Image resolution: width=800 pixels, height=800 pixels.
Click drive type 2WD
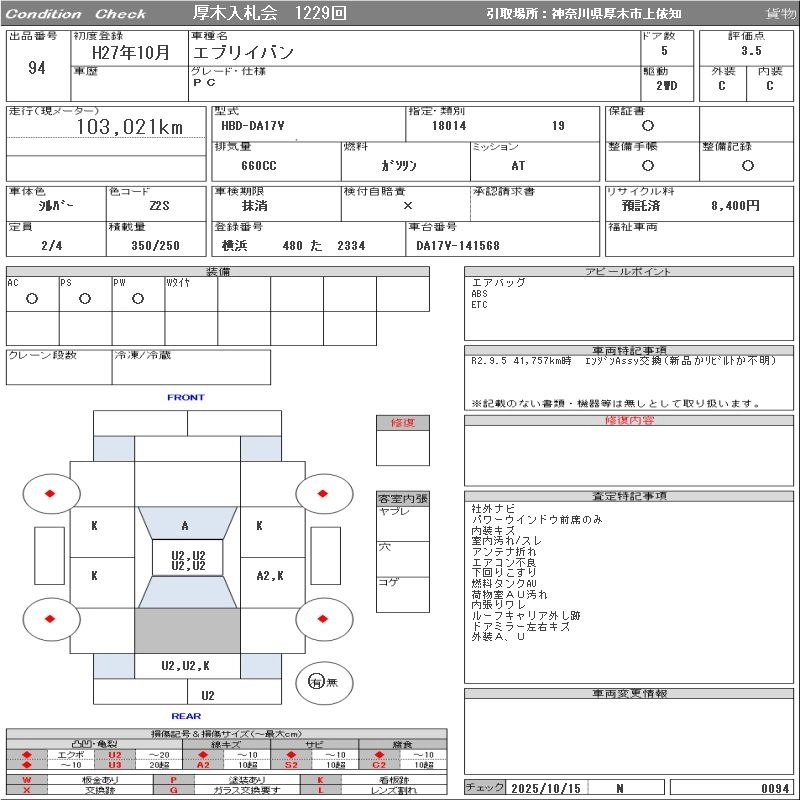[666, 86]
